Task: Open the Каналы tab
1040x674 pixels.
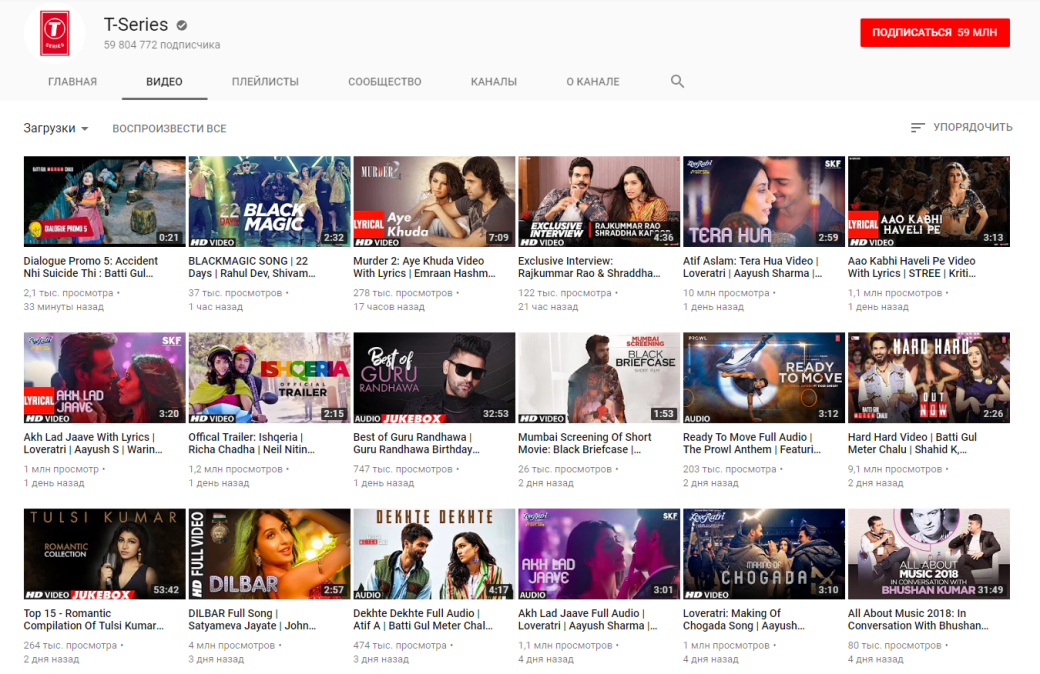Action: 493,82
